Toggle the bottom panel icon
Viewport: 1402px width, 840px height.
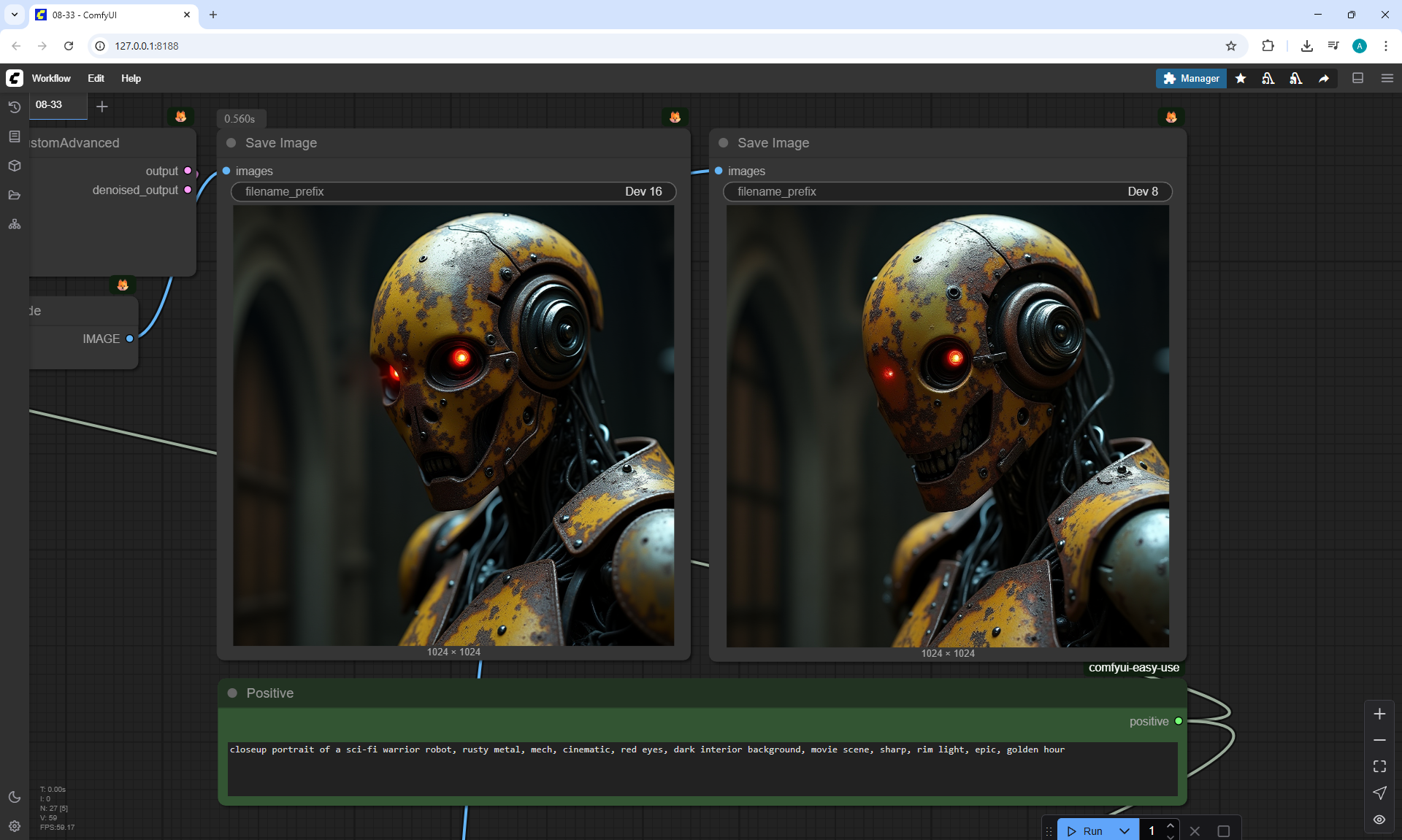1358,78
